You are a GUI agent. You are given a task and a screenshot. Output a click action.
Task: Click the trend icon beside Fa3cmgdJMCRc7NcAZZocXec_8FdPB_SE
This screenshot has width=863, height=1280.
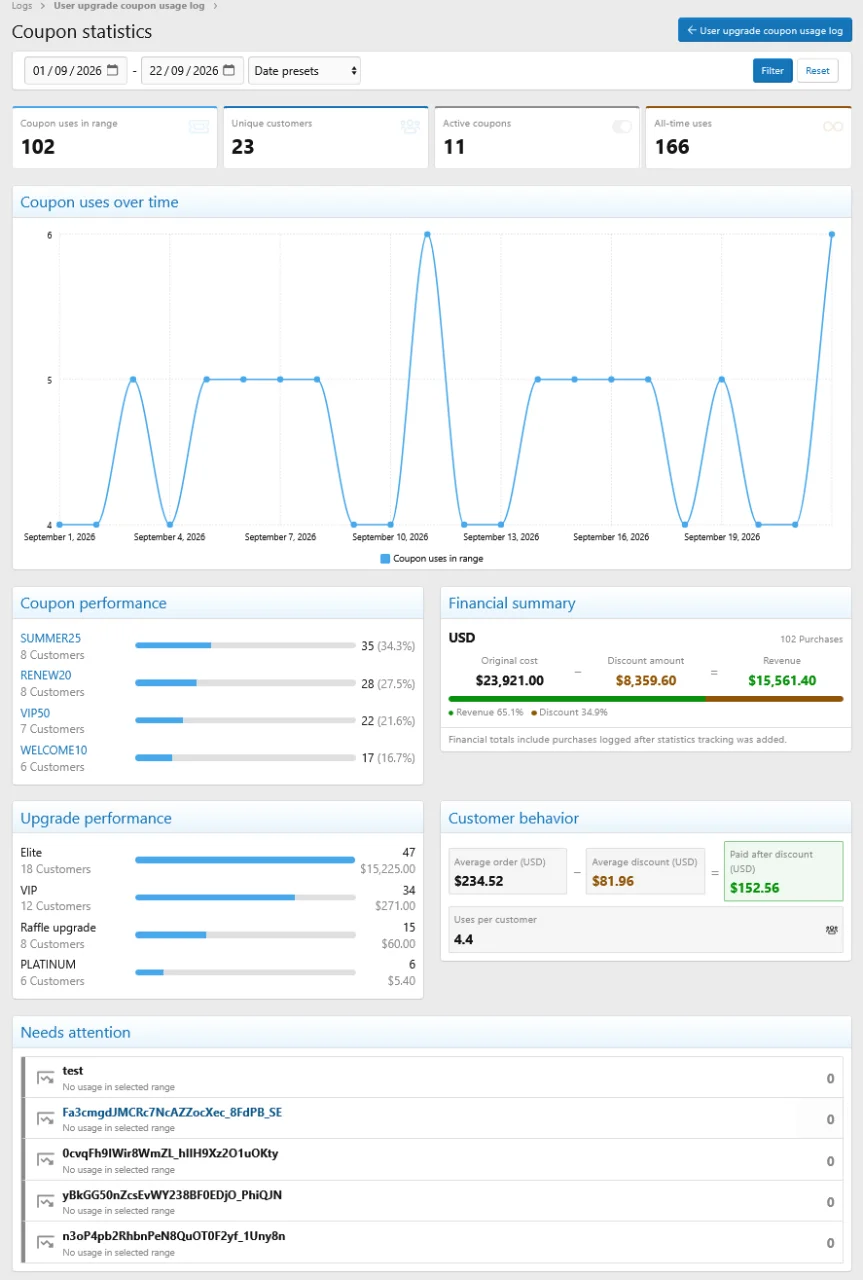point(45,1119)
